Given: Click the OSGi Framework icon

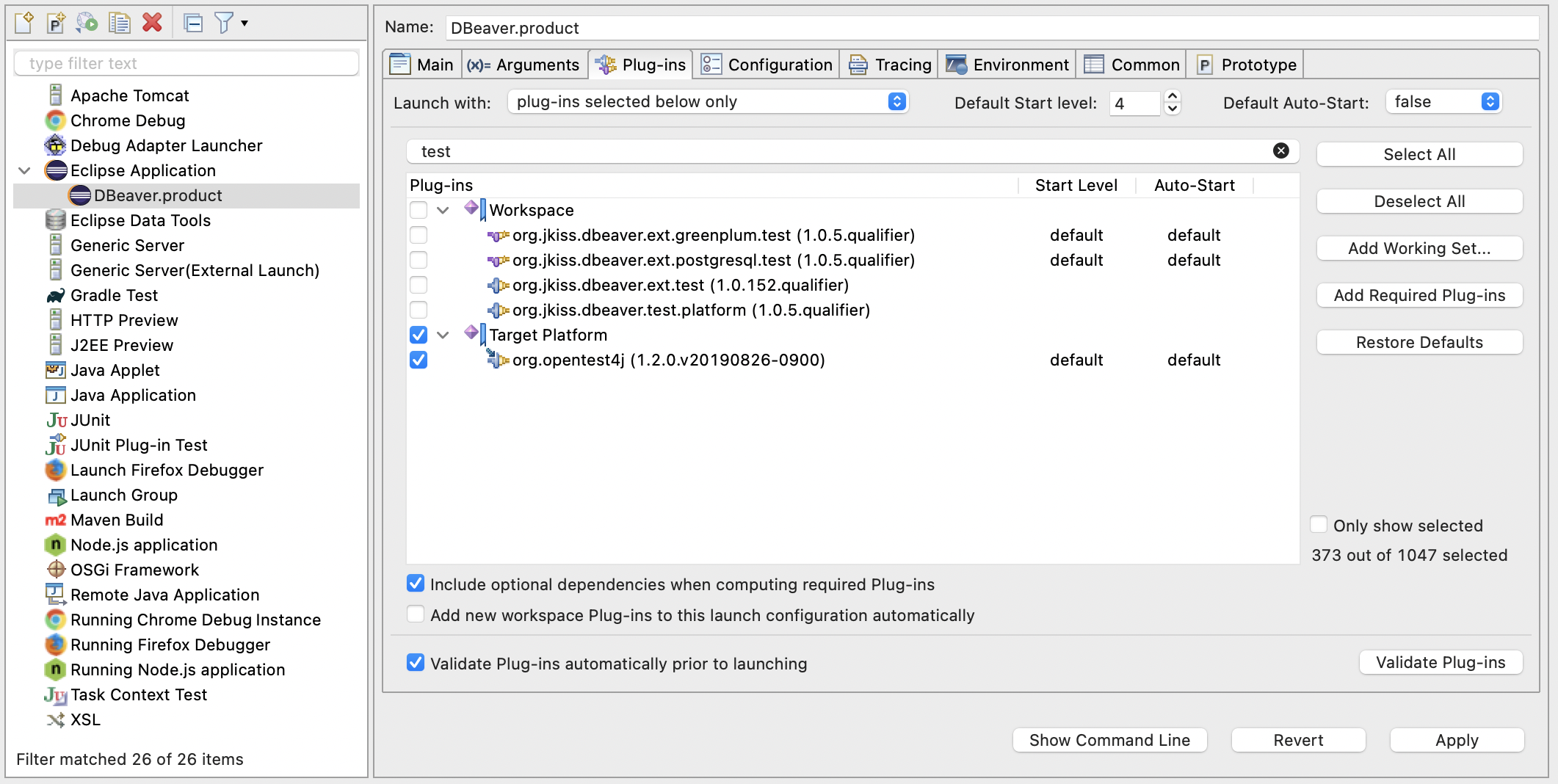Looking at the screenshot, I should pos(56,569).
